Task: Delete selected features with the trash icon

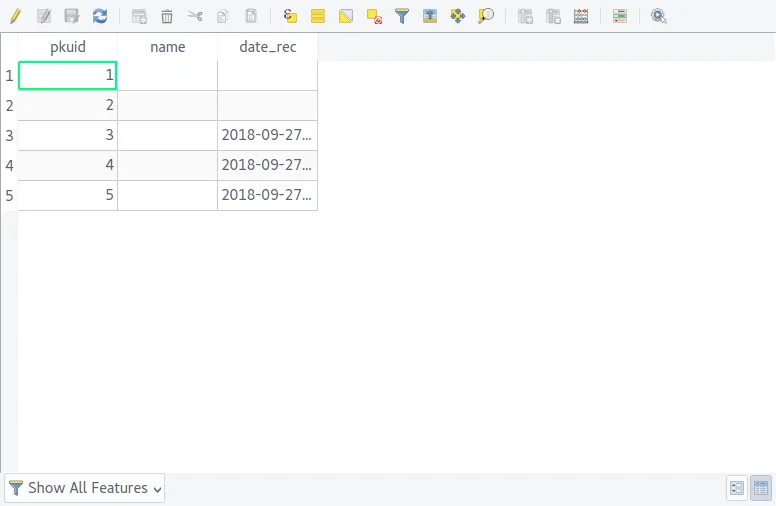Action: click(x=167, y=16)
